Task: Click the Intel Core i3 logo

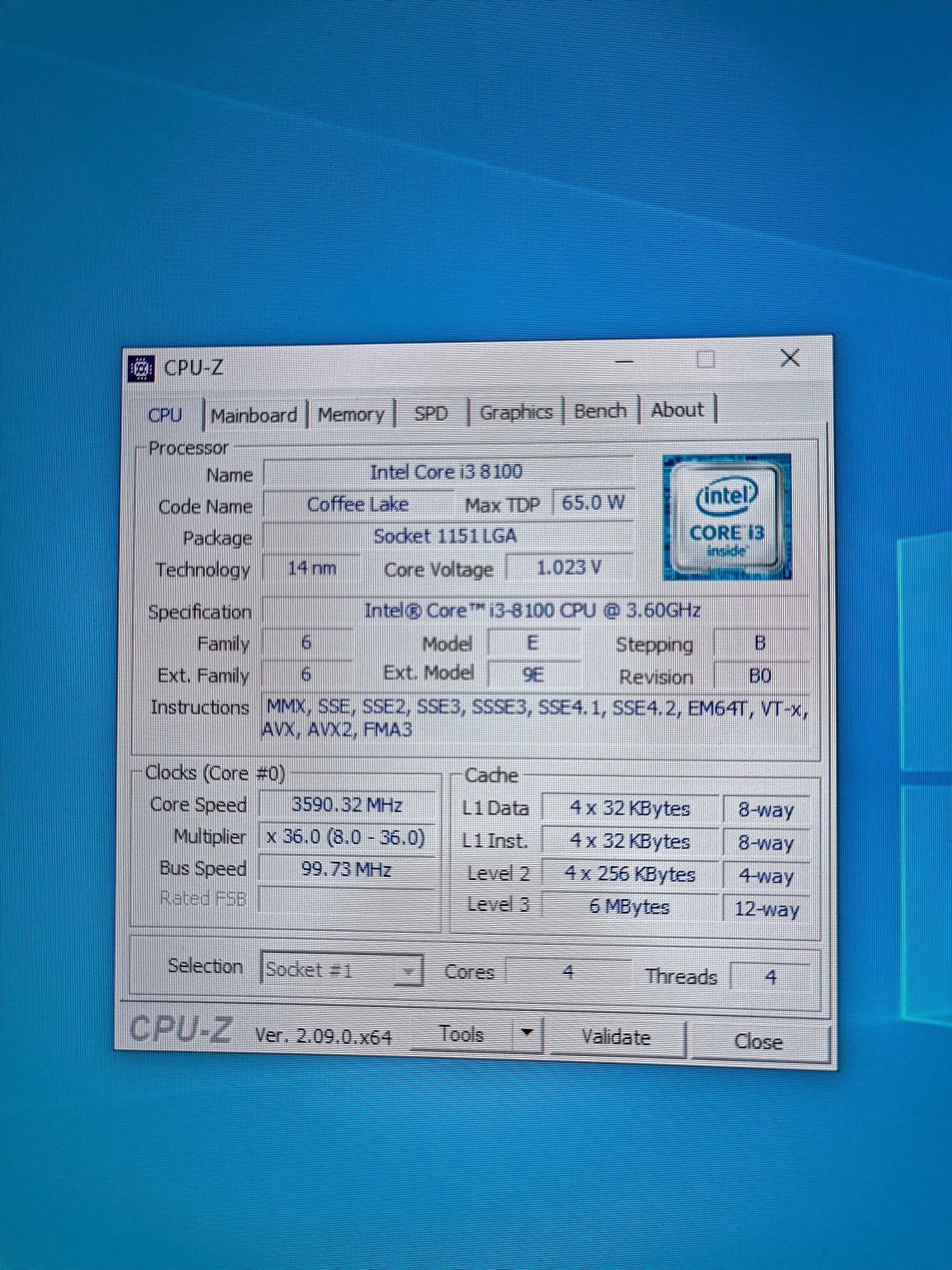Action: pos(727,517)
